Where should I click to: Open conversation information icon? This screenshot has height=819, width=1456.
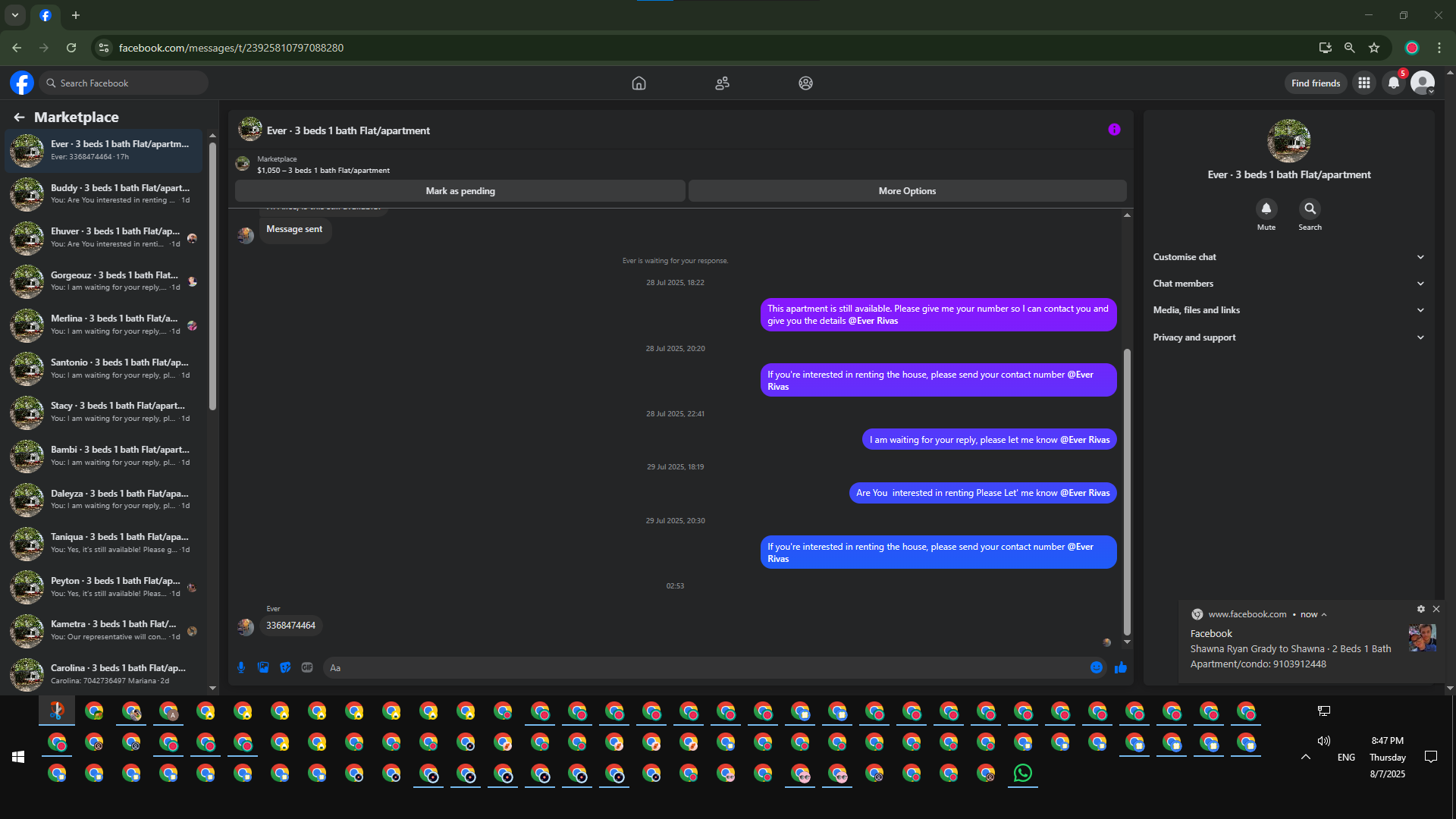[1114, 130]
